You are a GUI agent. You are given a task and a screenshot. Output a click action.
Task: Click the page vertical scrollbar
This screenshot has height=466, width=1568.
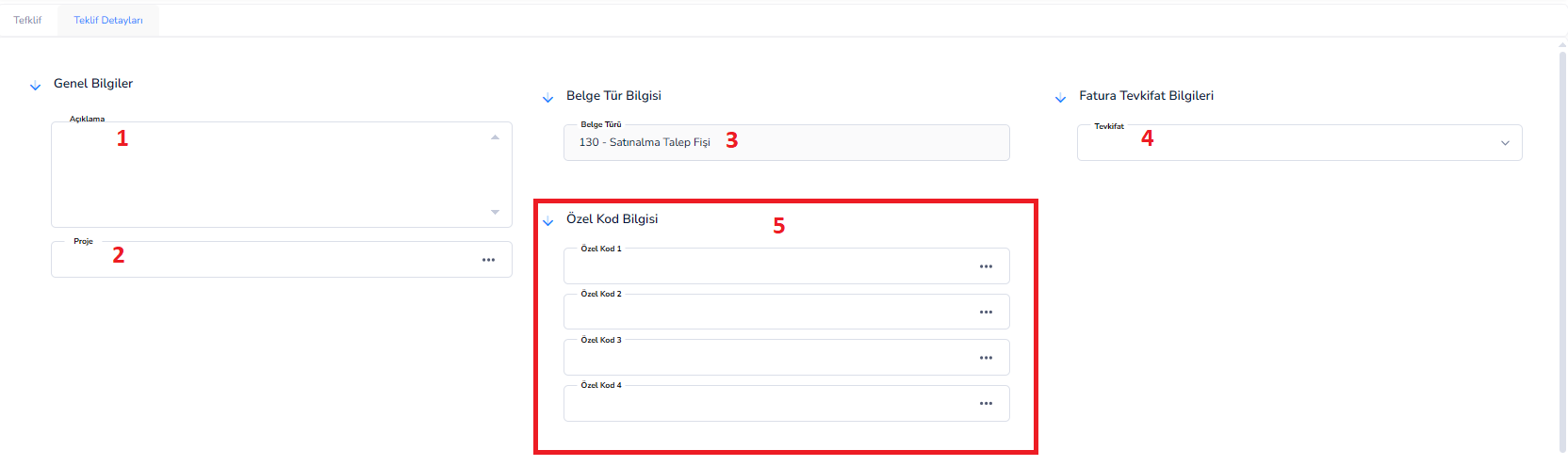1562,247
